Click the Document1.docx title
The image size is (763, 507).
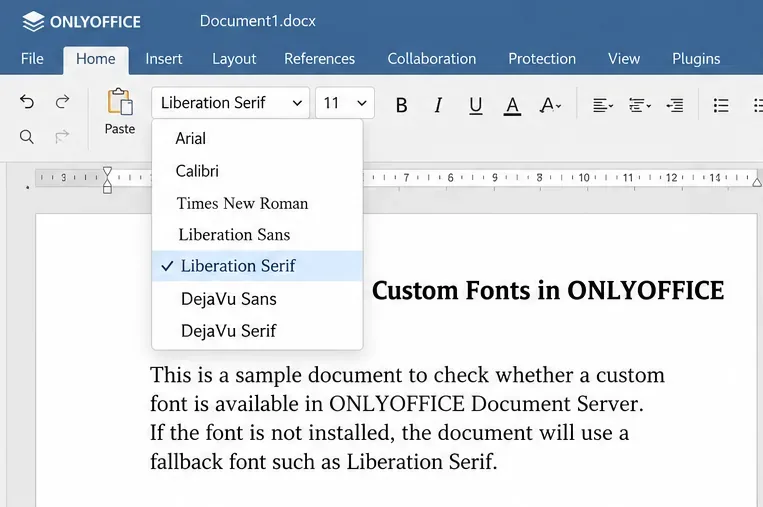pyautogui.click(x=257, y=21)
